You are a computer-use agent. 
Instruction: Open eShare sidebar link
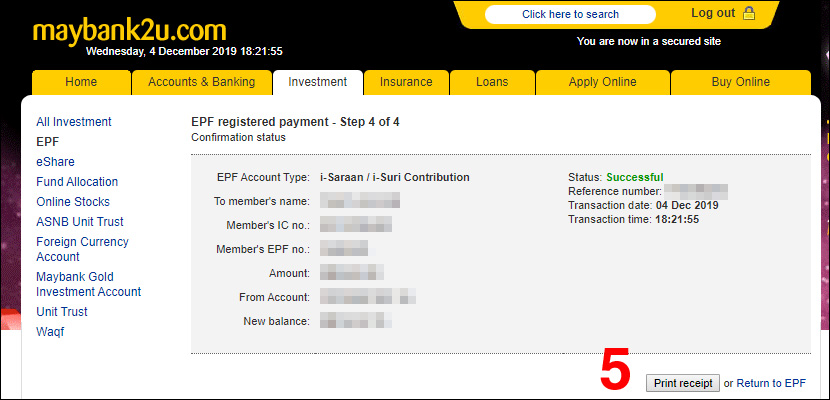point(55,162)
